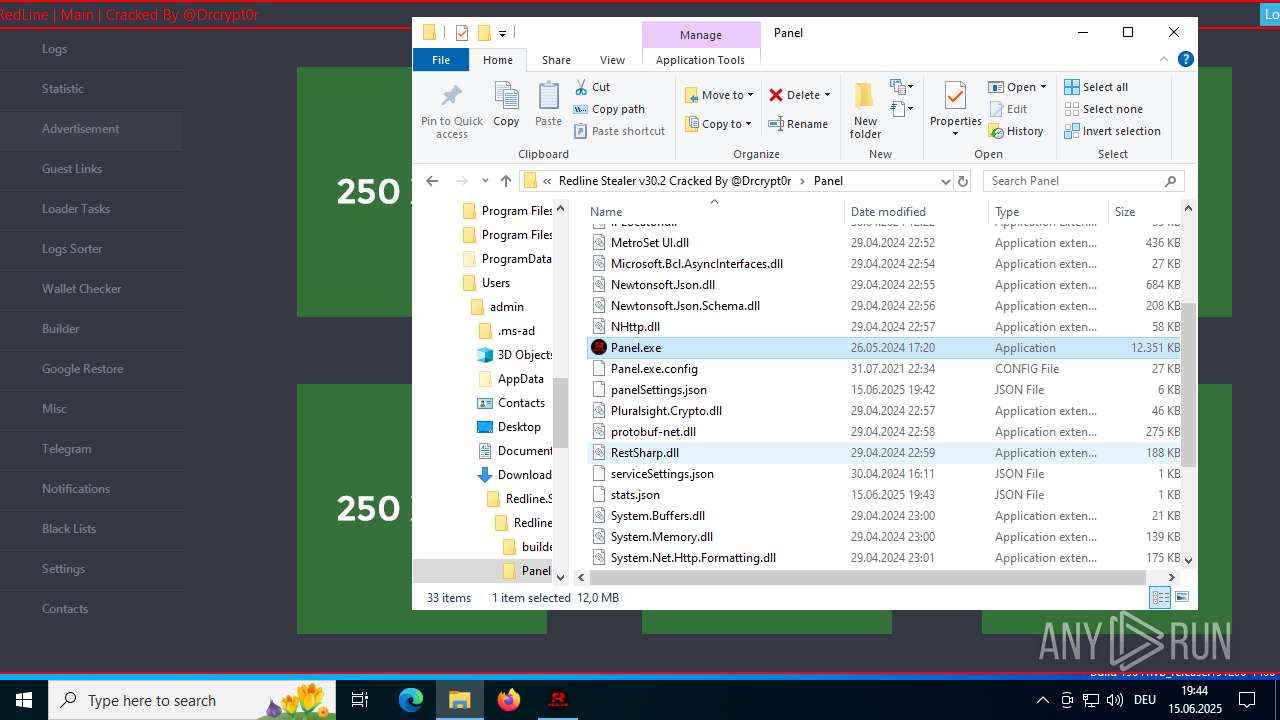Open Microsoft Edge from taskbar
1280x720 pixels.
[411, 700]
